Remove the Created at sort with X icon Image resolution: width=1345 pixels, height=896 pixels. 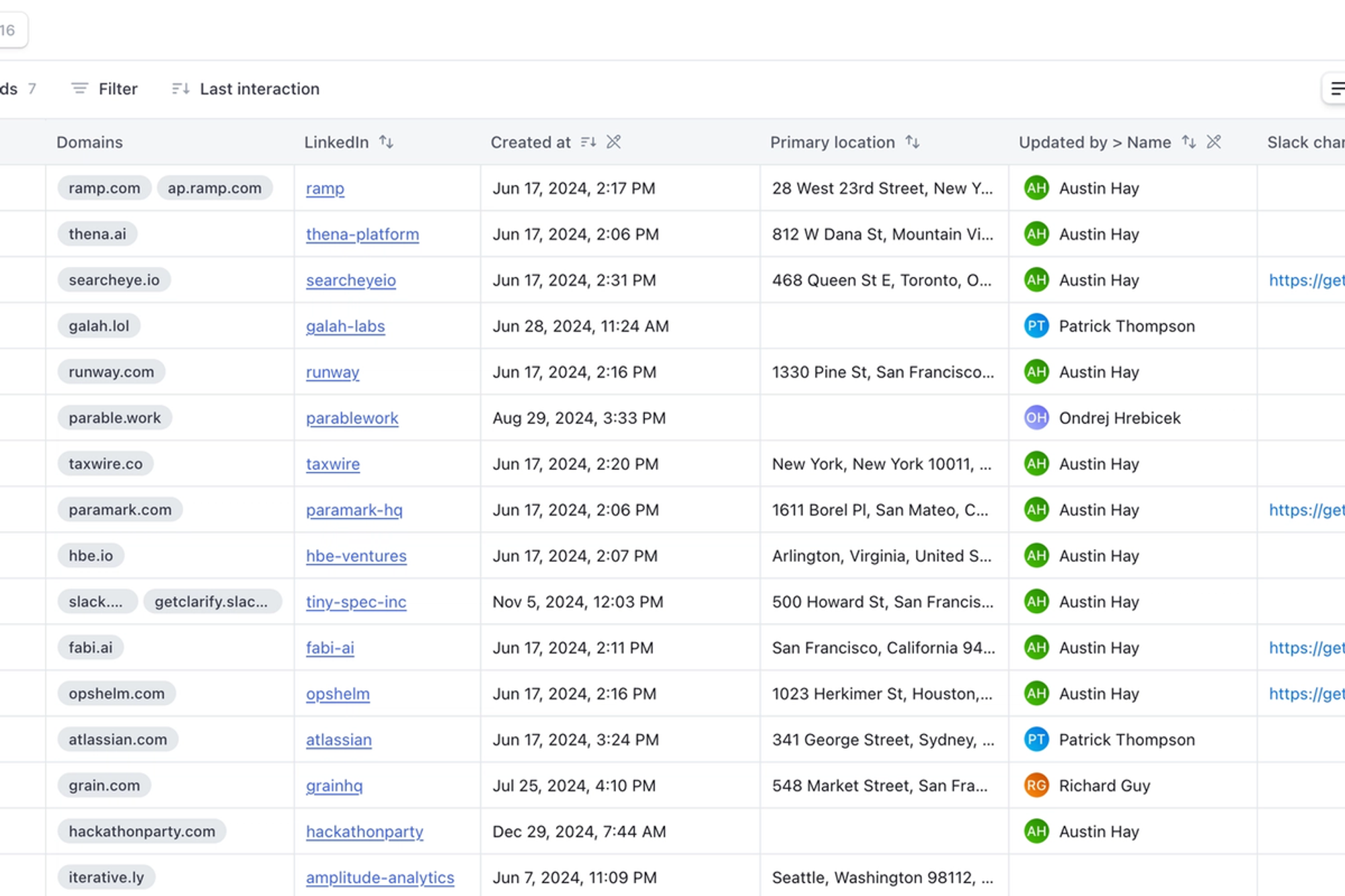tap(613, 142)
